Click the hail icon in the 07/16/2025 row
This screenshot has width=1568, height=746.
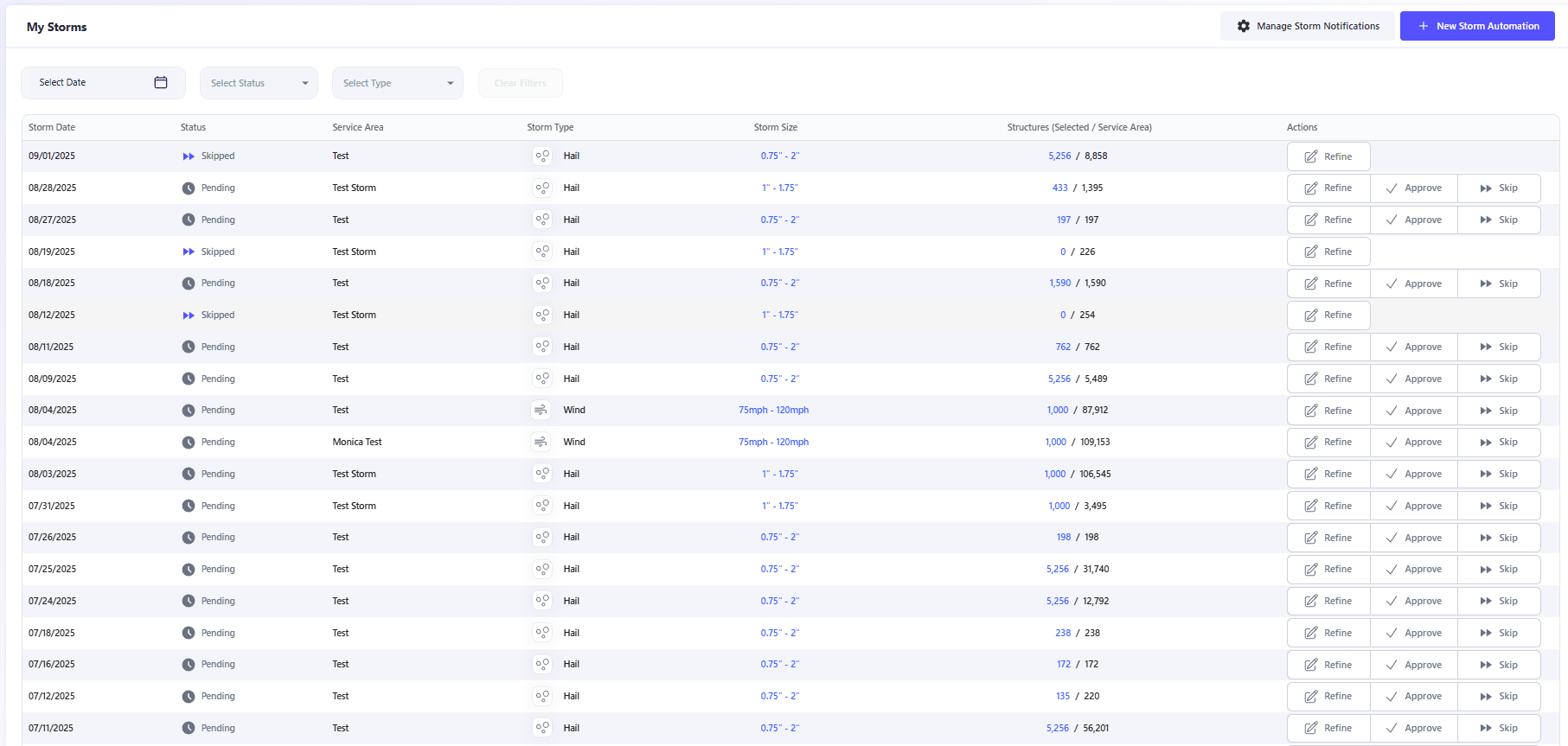click(542, 665)
